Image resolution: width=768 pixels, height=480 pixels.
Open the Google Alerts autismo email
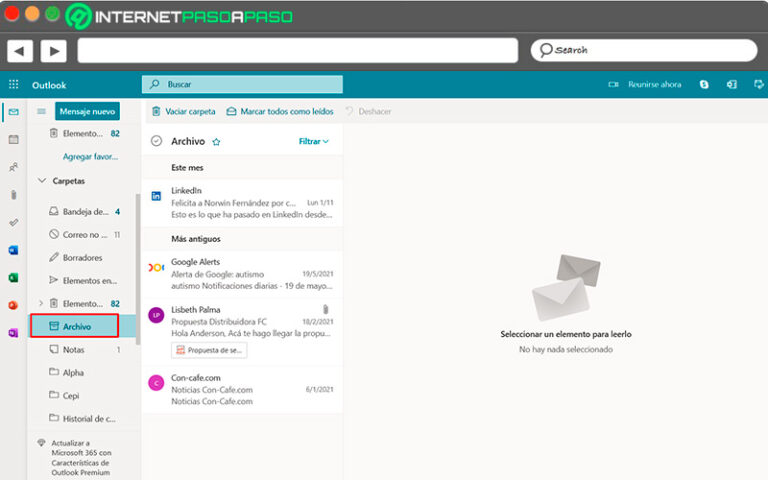coord(242,274)
